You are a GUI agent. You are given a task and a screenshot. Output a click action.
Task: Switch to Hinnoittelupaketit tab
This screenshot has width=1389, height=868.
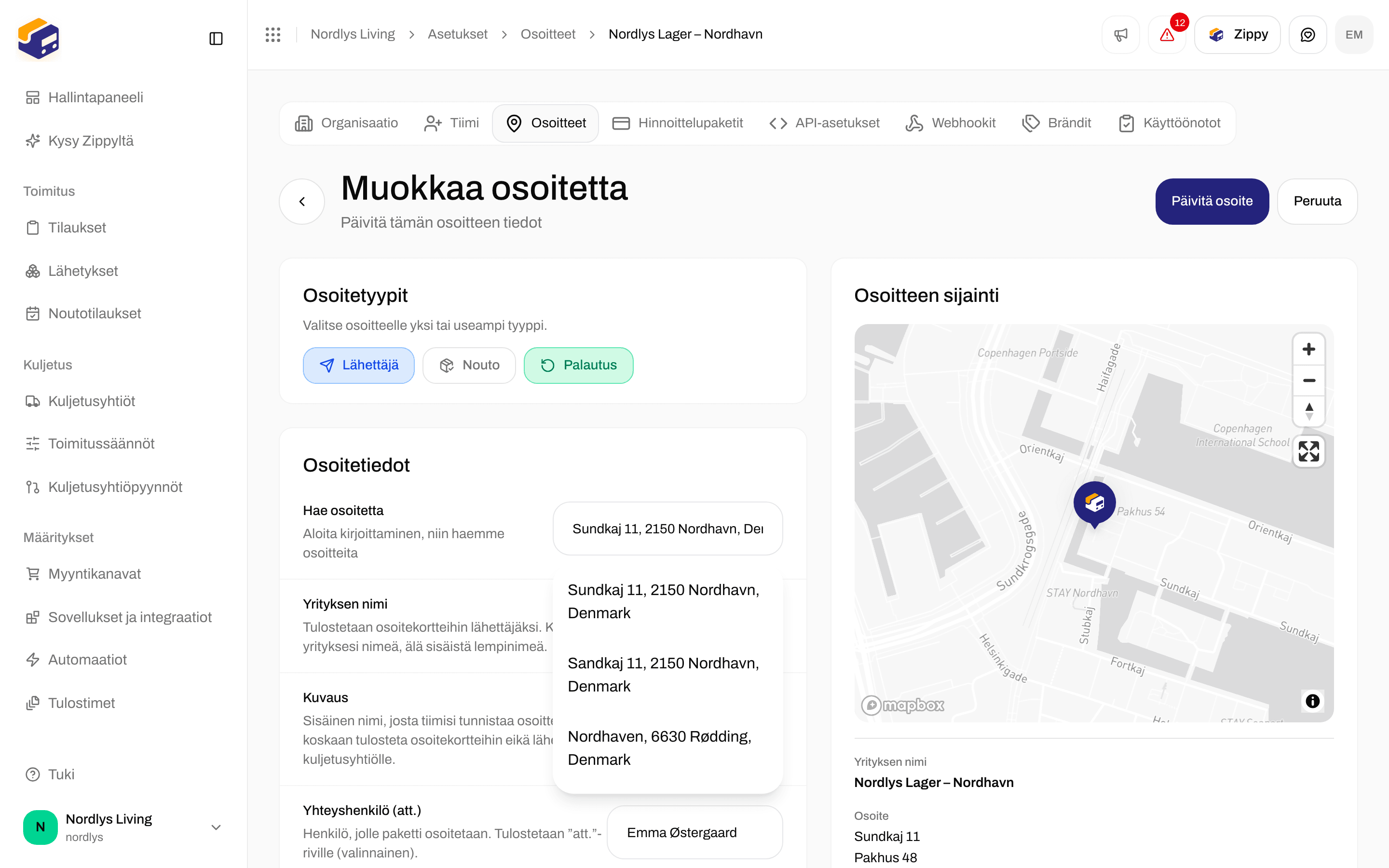[x=677, y=123]
